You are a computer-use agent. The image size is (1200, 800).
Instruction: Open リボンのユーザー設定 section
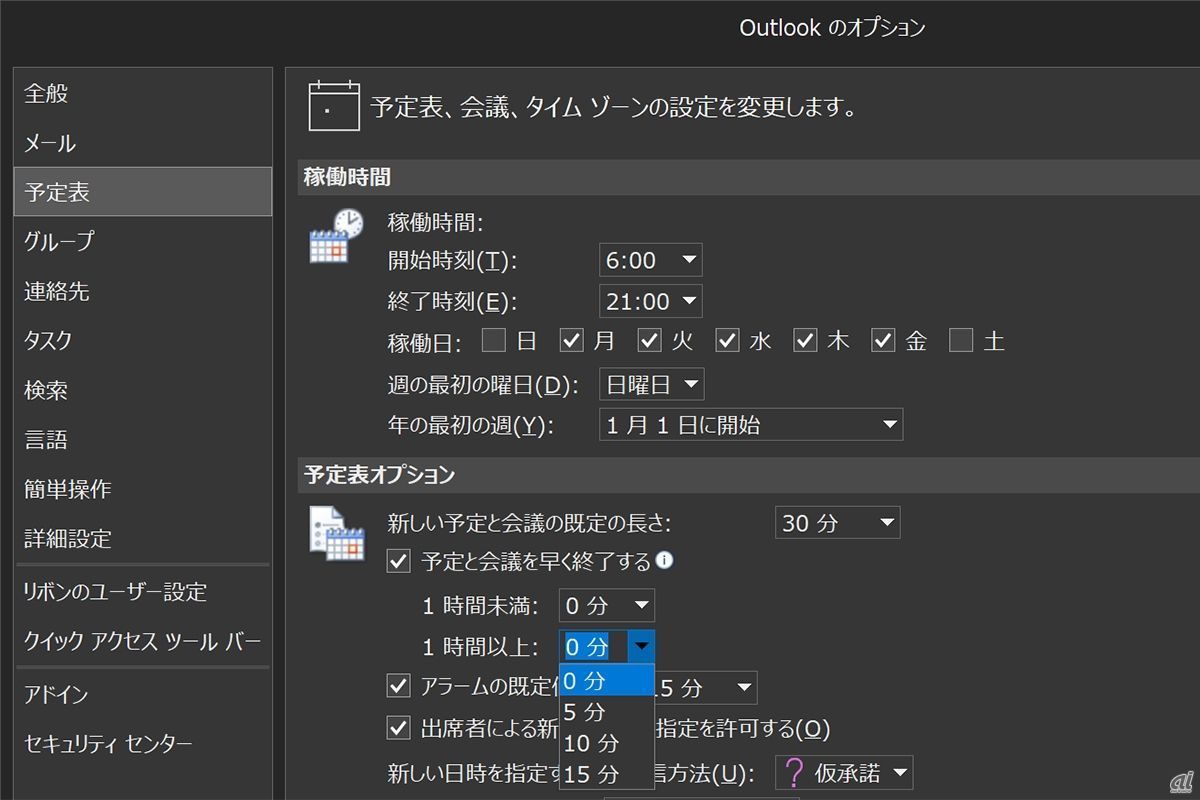[x=115, y=592]
